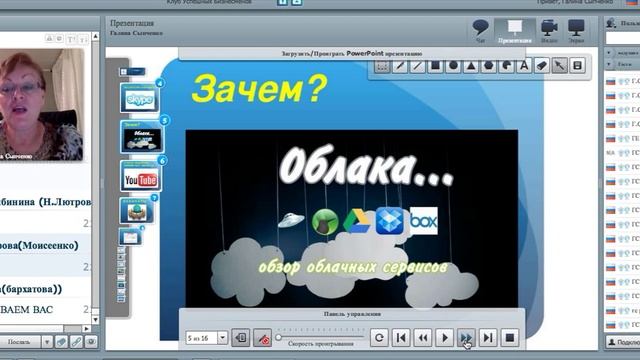Open the slide number "5 из 16" dropdown
This screenshot has width=640, height=360.
point(222,338)
